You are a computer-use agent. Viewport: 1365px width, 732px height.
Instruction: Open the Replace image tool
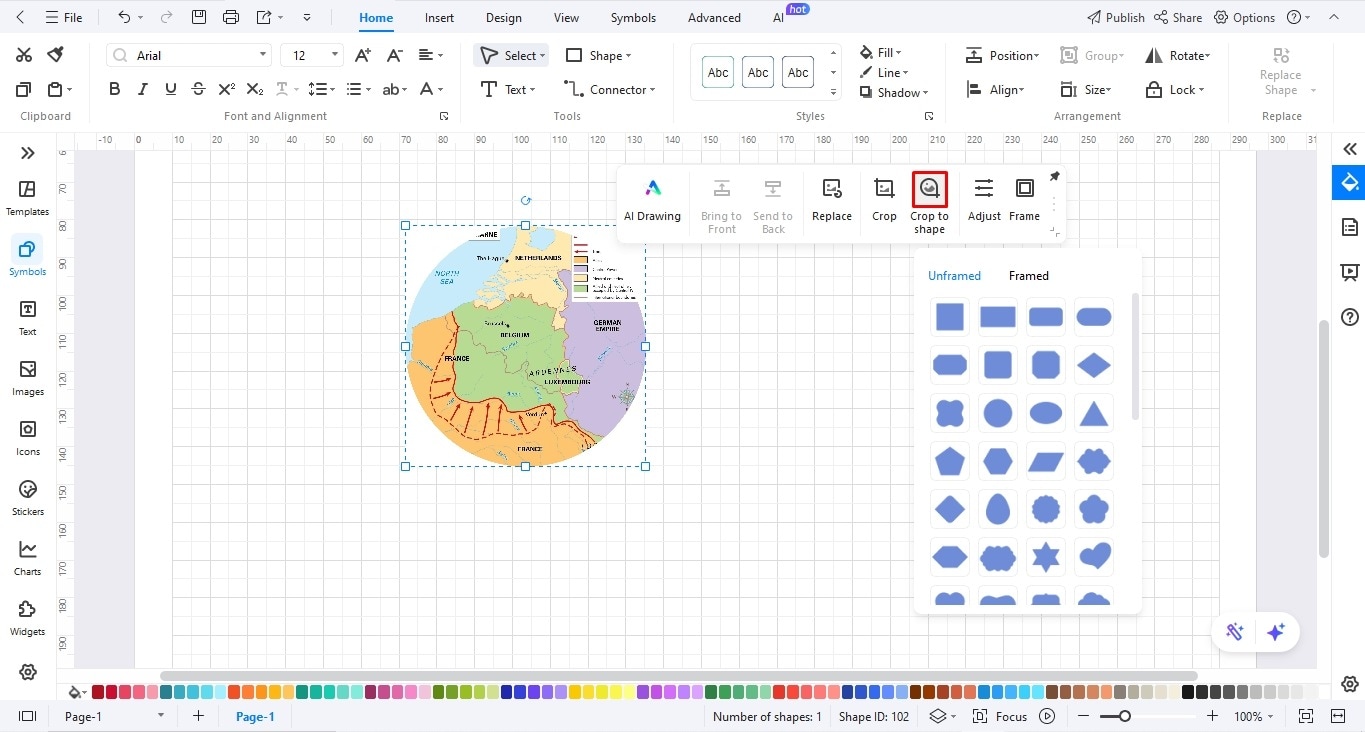[x=831, y=188]
